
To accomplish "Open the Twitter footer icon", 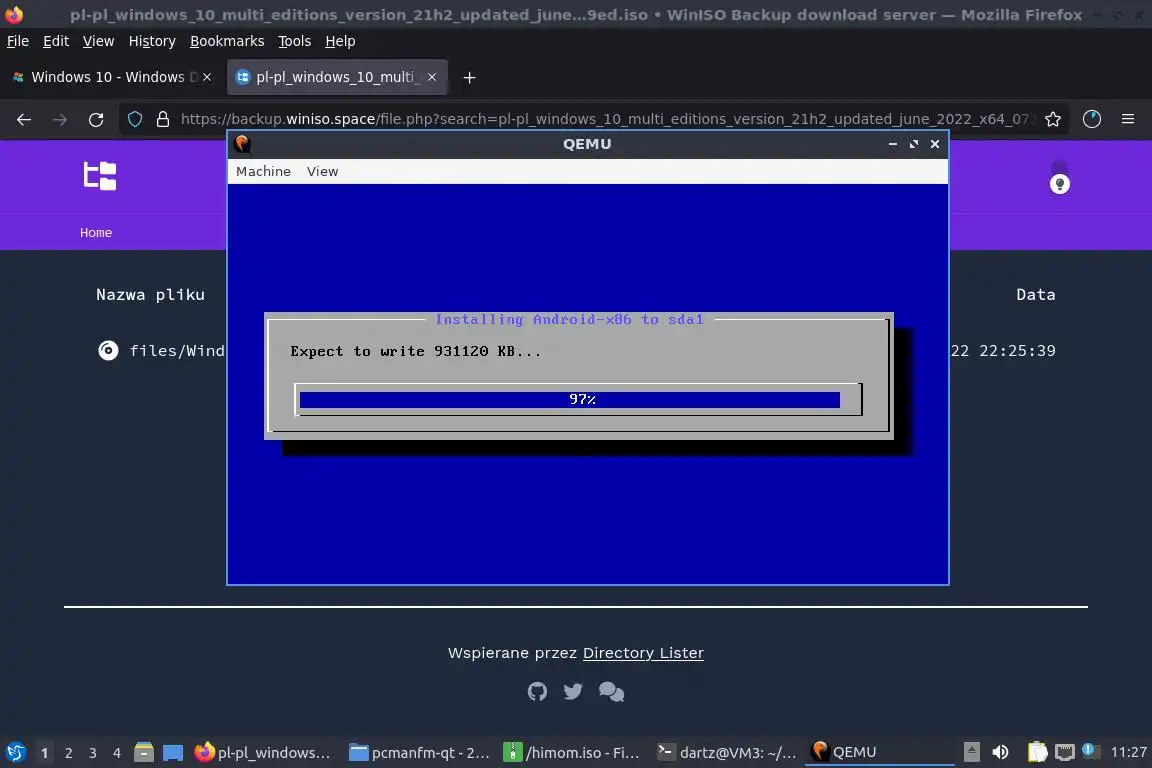I will (x=573, y=692).
